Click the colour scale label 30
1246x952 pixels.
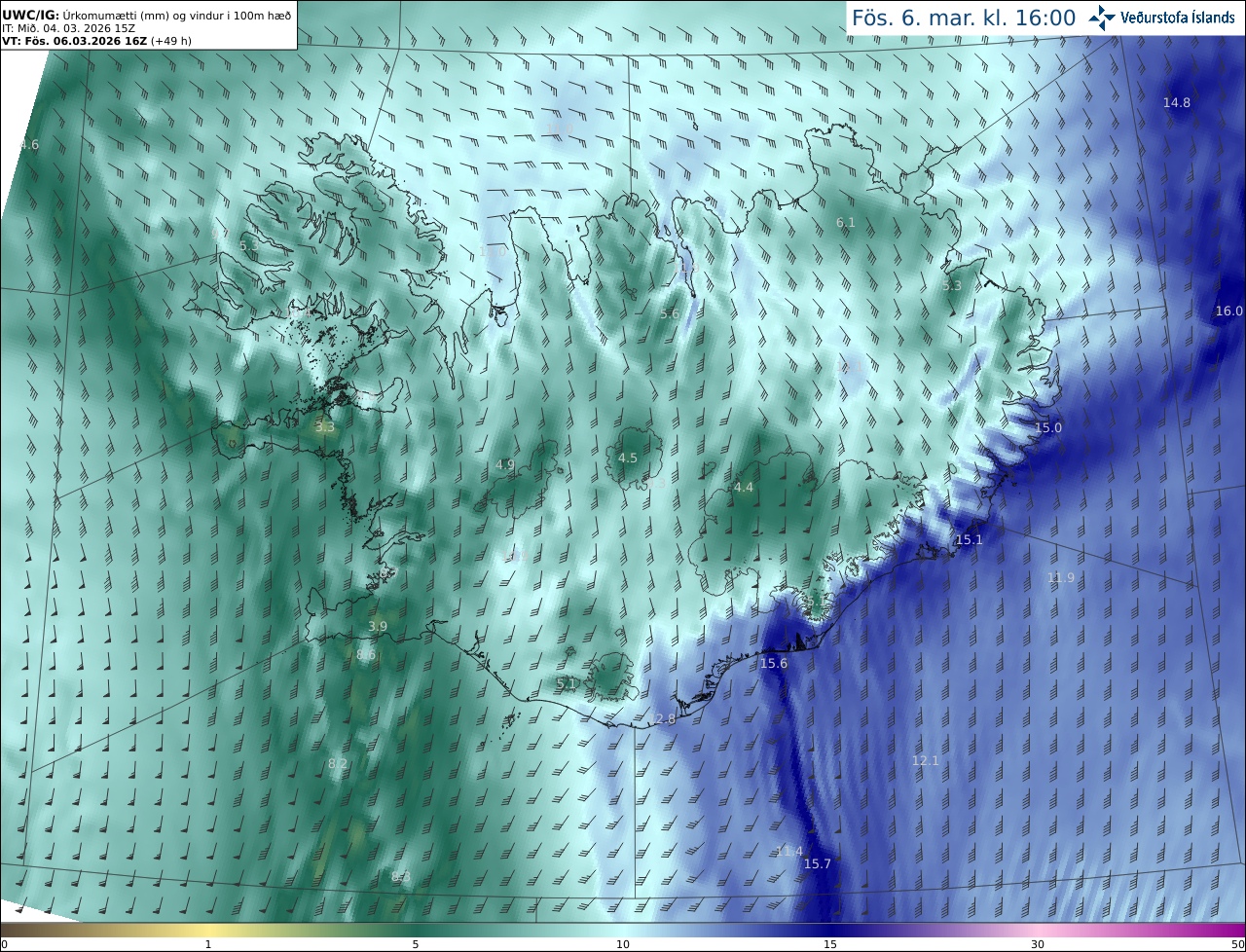click(1038, 944)
